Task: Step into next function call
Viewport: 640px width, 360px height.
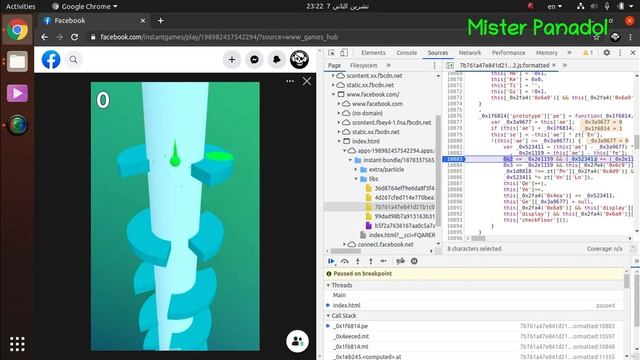Action: click(x=358, y=261)
